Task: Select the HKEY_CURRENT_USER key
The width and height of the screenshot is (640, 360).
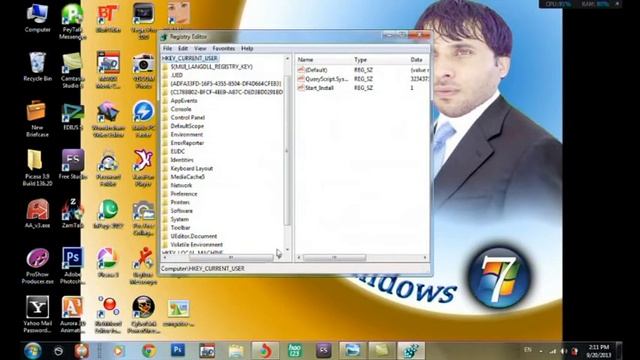Action: tap(190, 58)
